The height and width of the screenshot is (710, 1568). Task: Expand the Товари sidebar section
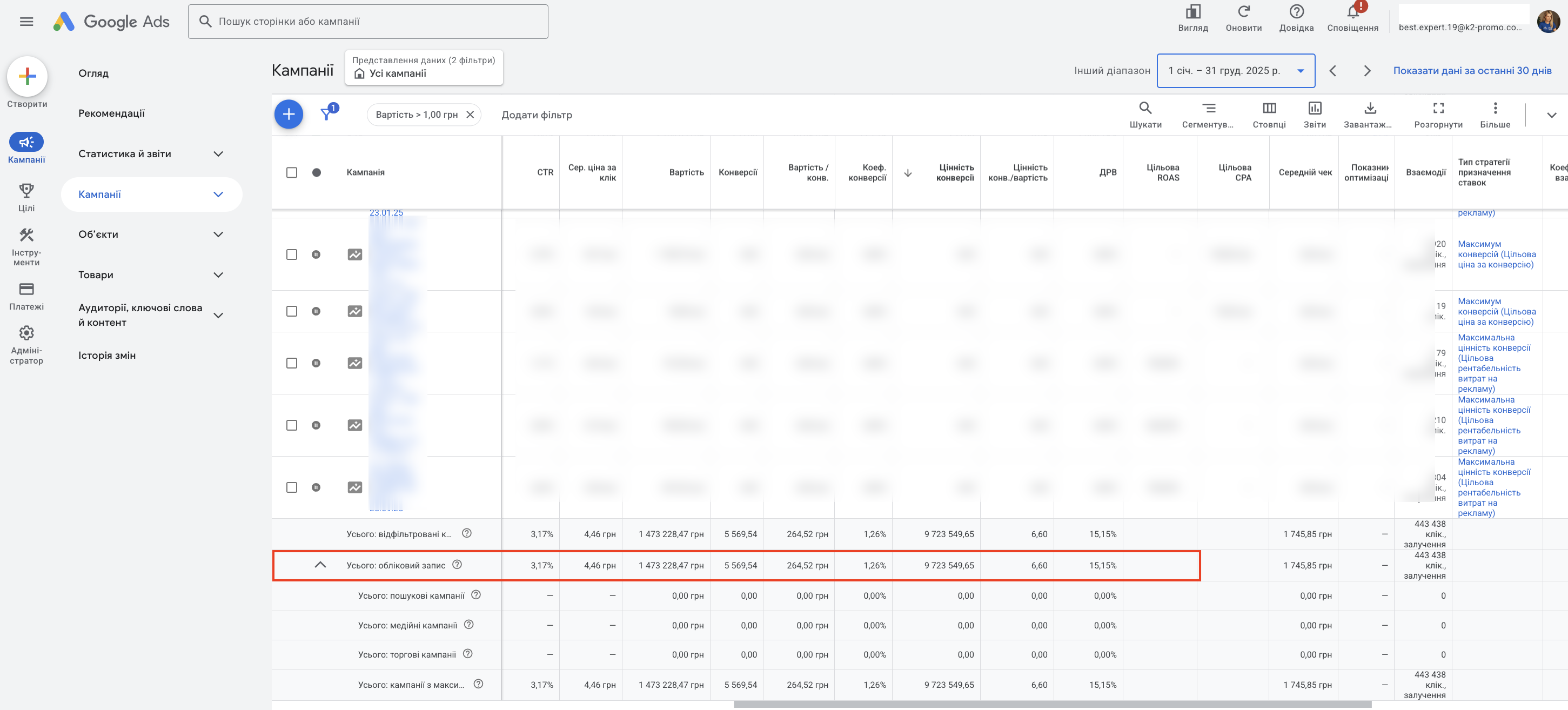point(218,274)
